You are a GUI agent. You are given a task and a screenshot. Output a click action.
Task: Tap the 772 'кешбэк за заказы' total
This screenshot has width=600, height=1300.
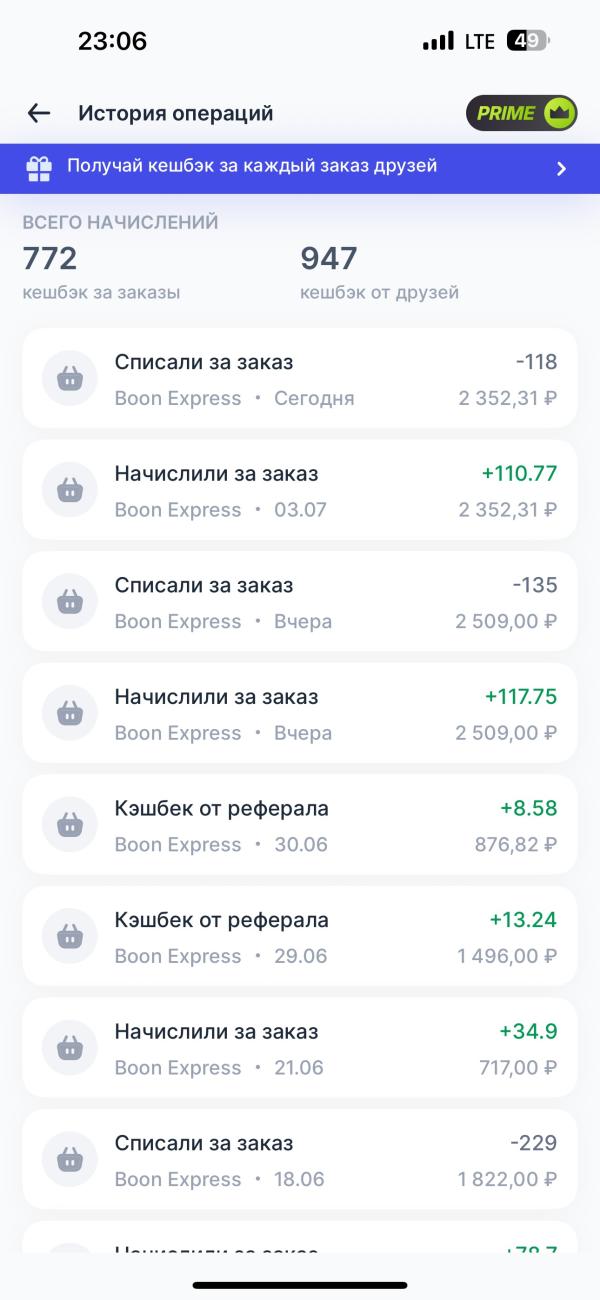coord(101,272)
